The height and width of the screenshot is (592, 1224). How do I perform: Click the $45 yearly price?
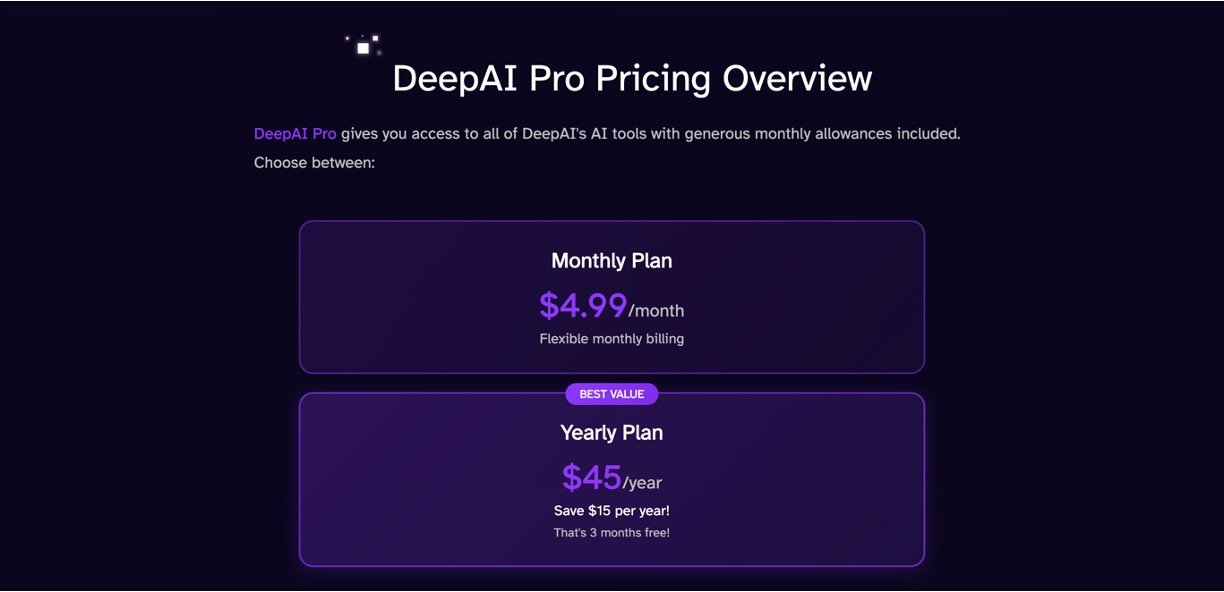(x=591, y=477)
